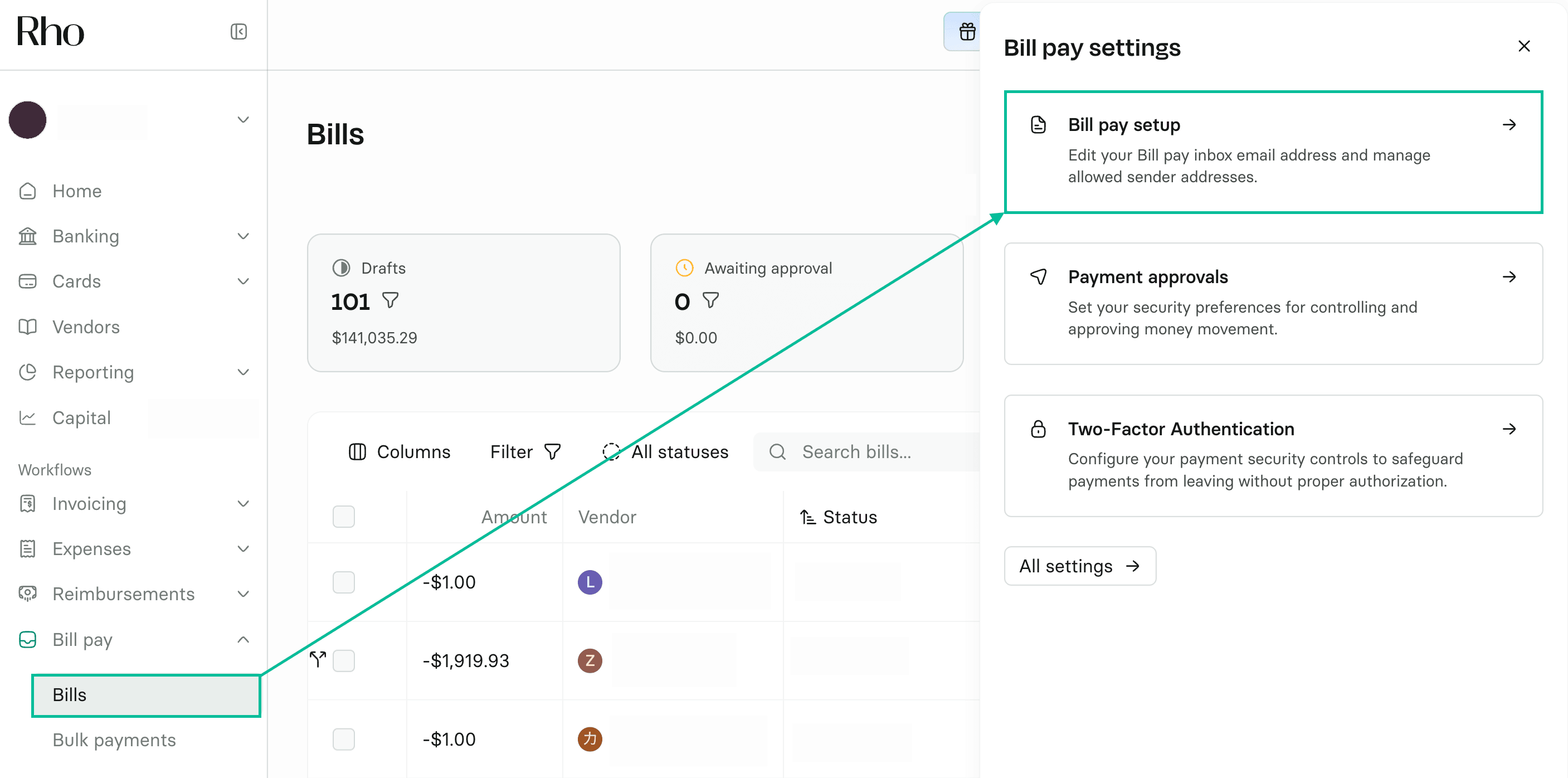Screen dimensions: 1568x778
Task: Click the Reporting pie chart icon
Action: click(x=28, y=372)
